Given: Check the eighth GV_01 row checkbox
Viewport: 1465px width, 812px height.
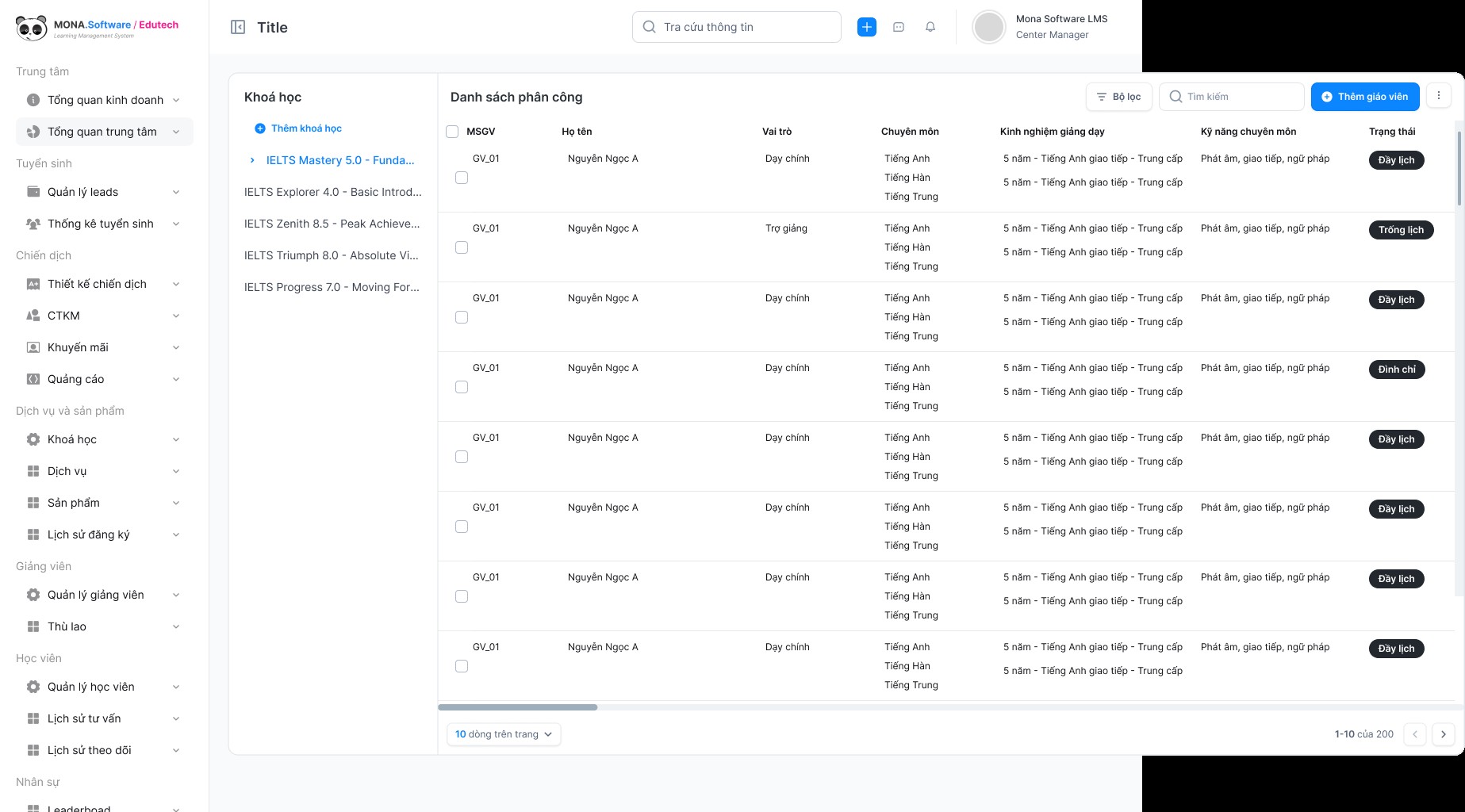Looking at the screenshot, I should 462,666.
